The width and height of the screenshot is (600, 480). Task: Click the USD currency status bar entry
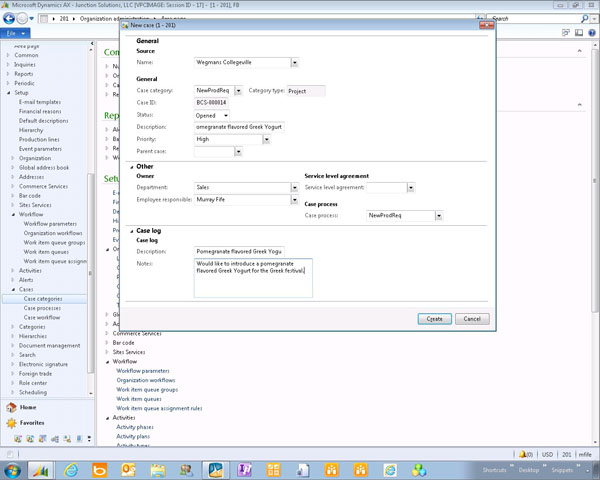pos(547,454)
